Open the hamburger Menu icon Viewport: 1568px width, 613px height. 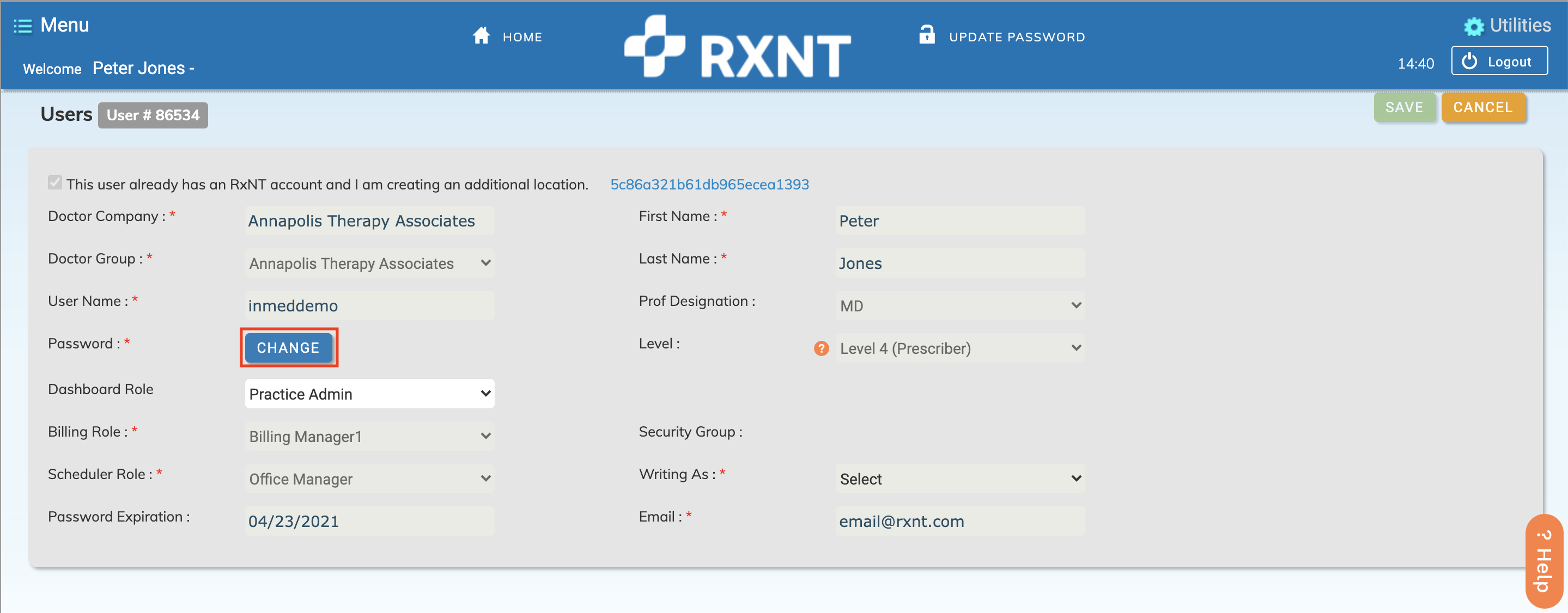coord(23,26)
